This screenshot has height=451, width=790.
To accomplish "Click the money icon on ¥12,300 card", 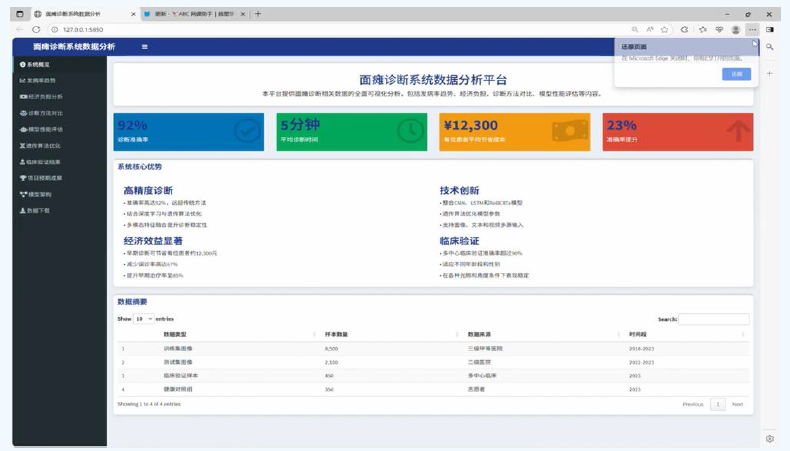I will pyautogui.click(x=570, y=131).
